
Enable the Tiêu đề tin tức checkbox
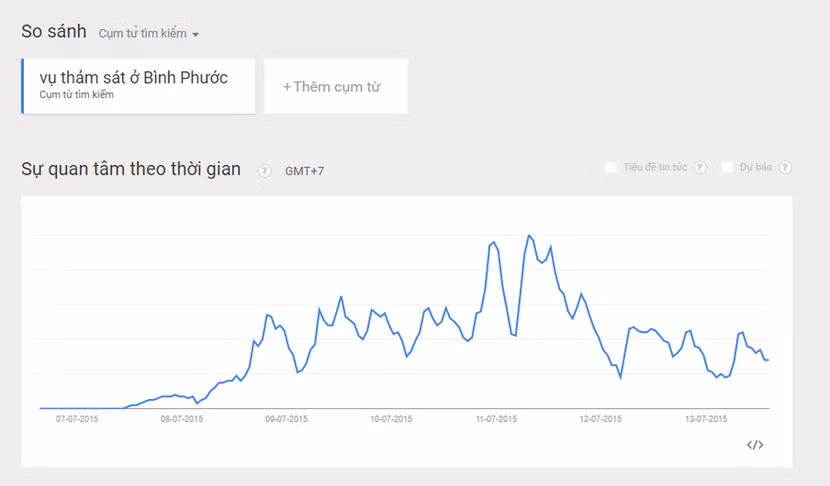coord(611,167)
